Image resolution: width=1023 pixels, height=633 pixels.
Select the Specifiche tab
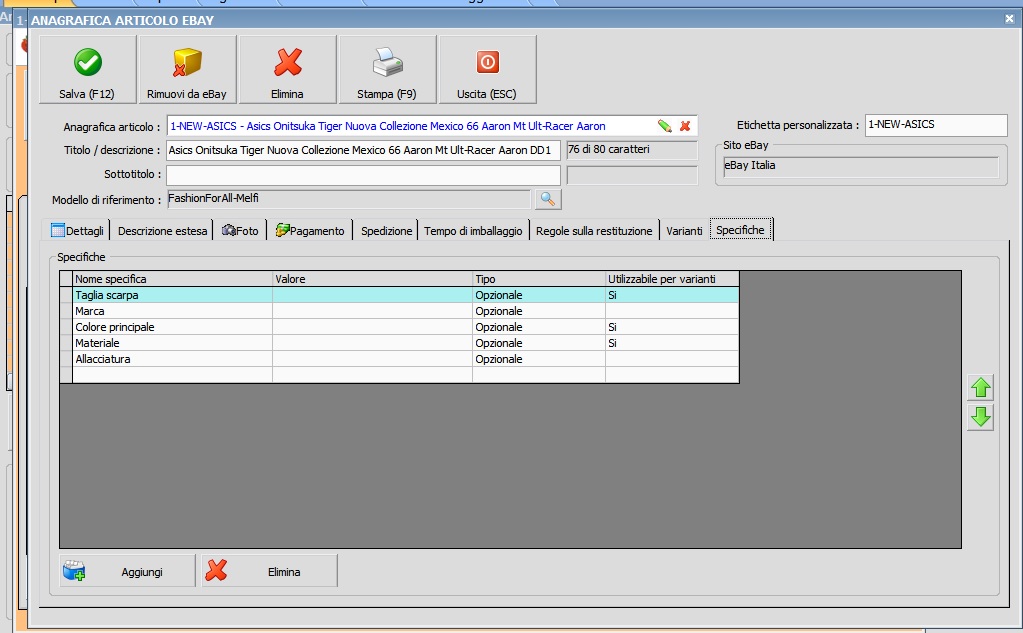(741, 230)
